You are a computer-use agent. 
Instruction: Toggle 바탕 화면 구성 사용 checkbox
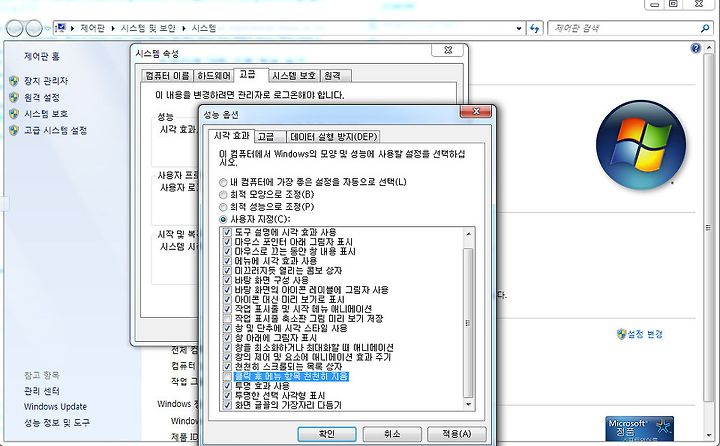click(x=227, y=280)
